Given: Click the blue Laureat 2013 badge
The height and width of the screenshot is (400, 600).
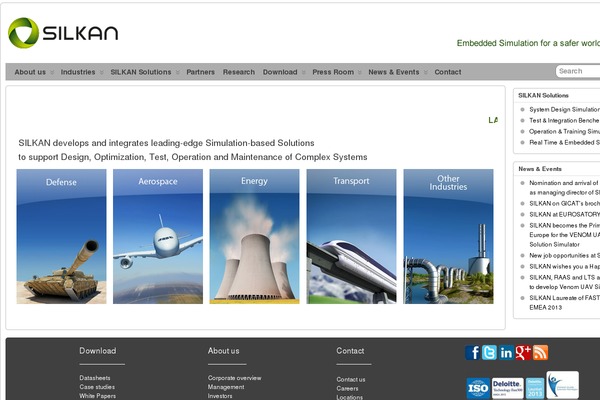Looking at the screenshot, I should [x=535, y=388].
